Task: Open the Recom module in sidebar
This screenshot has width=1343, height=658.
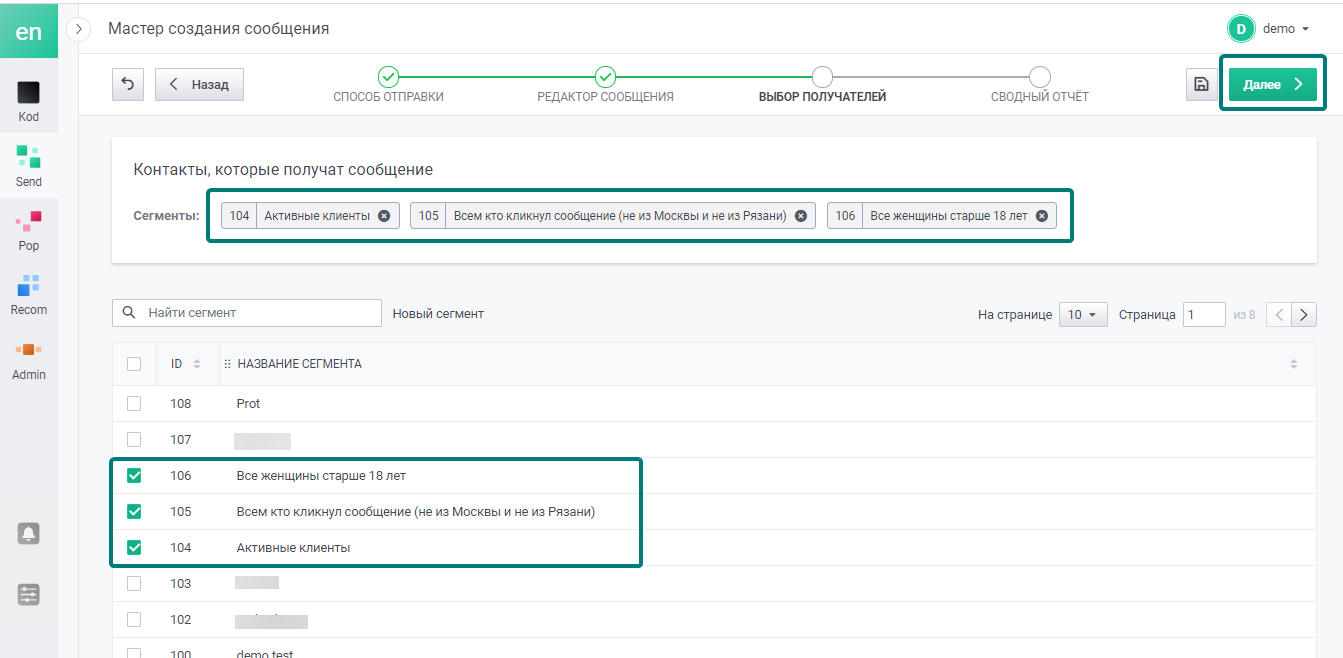Action: [x=28, y=295]
